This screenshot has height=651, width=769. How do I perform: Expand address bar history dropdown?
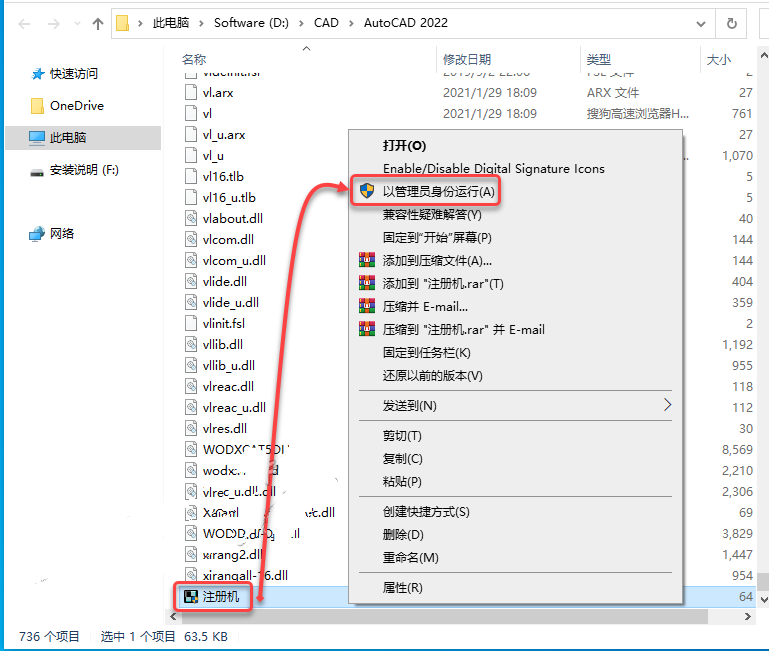701,24
